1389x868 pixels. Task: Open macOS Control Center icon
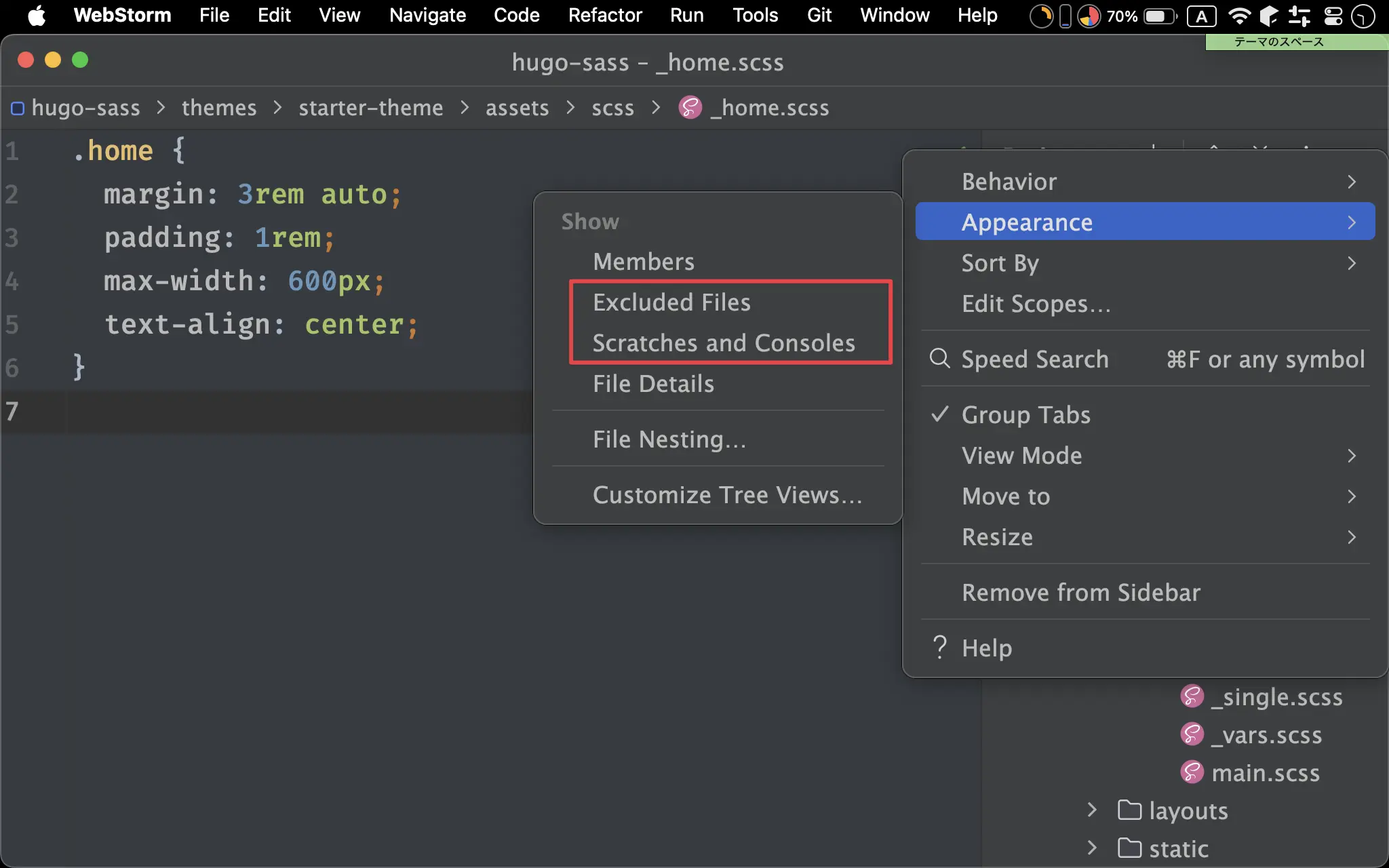pos(1333,16)
